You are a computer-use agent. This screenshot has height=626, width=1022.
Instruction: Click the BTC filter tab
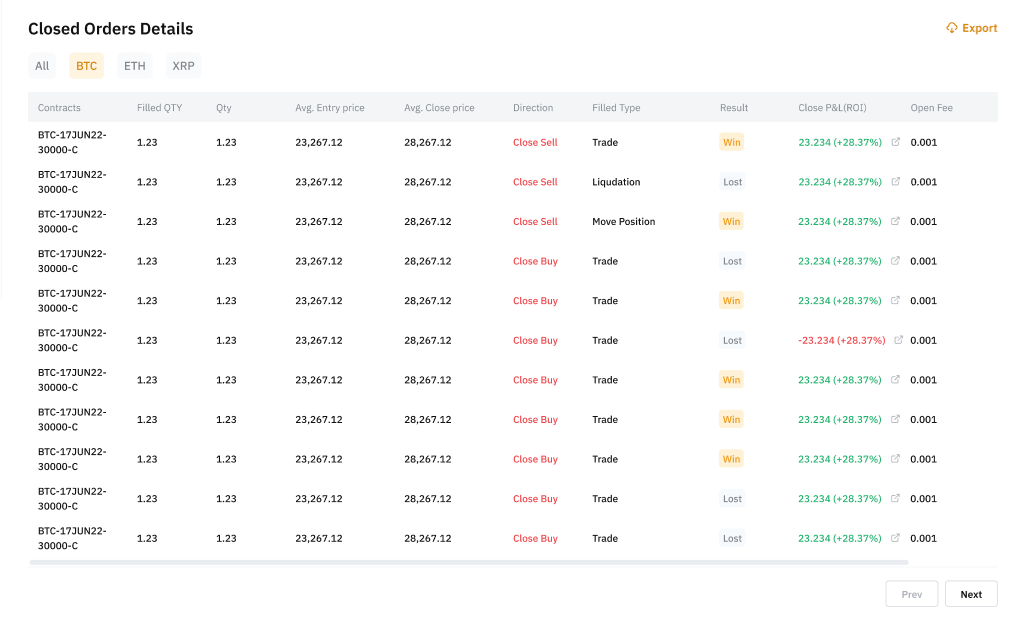(x=87, y=66)
